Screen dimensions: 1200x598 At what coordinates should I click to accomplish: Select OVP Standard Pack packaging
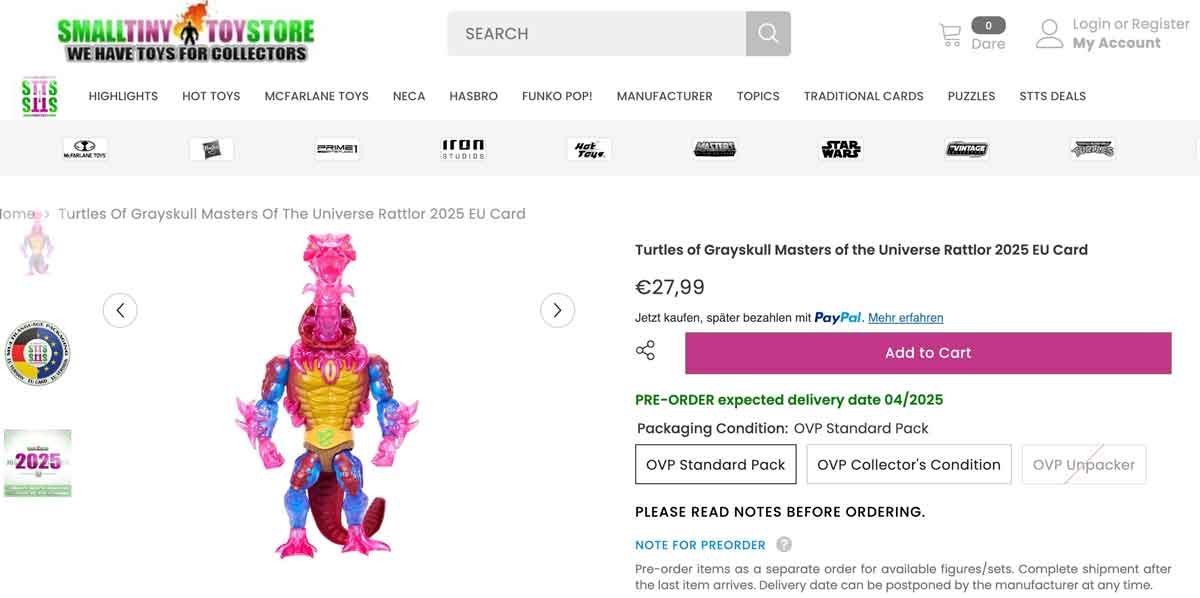point(715,464)
